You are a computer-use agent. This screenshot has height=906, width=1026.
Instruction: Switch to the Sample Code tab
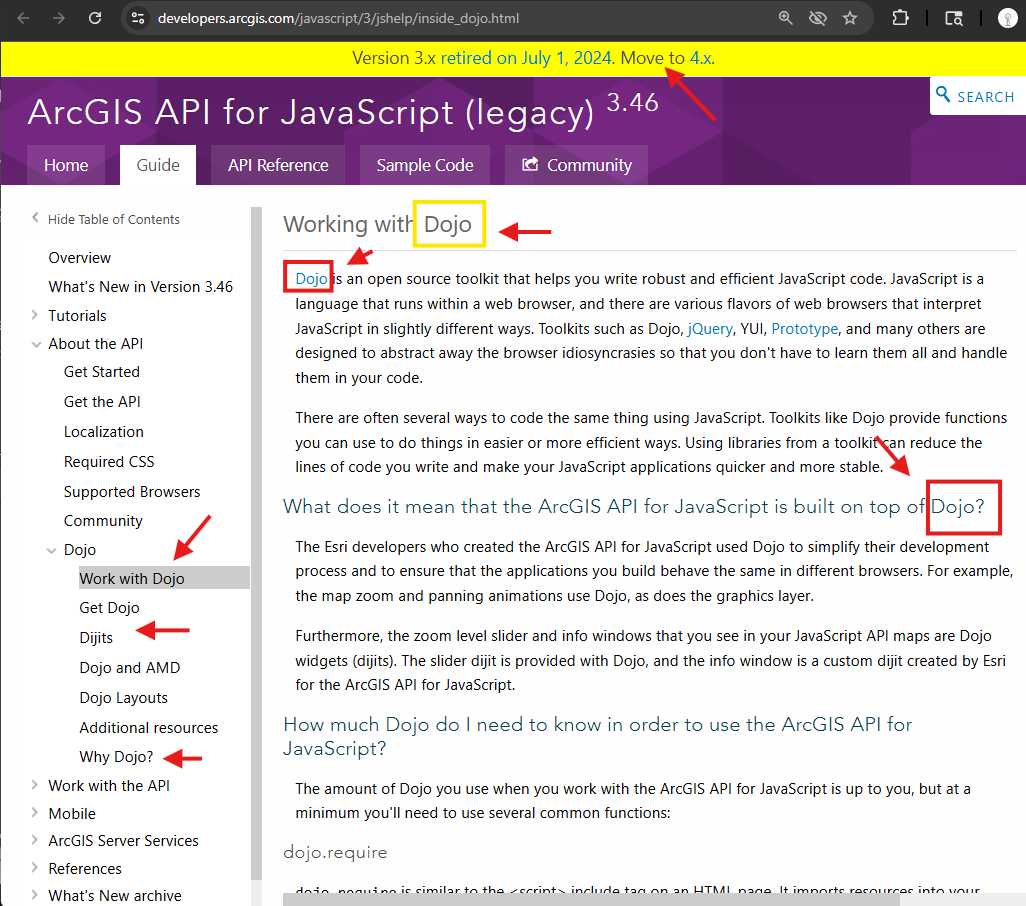point(425,165)
